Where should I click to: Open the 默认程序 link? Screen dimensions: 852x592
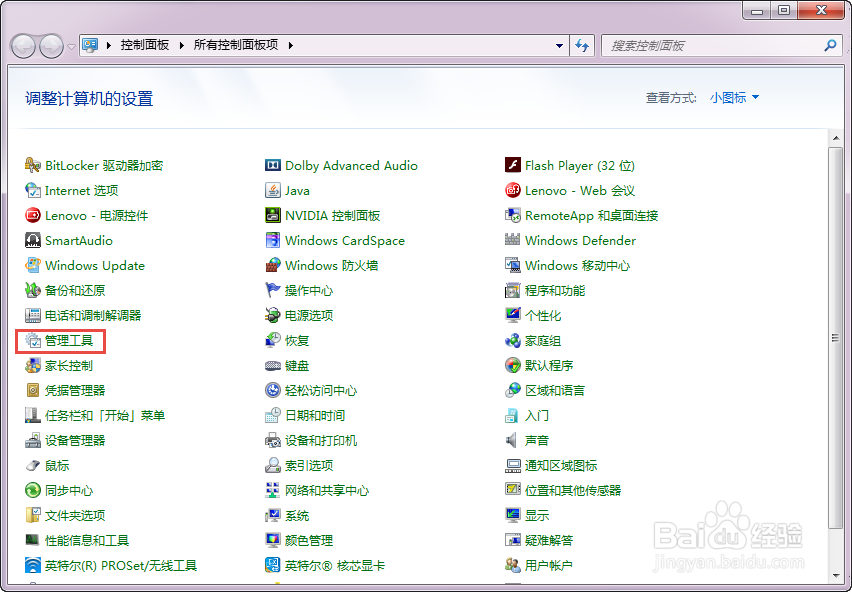549,366
